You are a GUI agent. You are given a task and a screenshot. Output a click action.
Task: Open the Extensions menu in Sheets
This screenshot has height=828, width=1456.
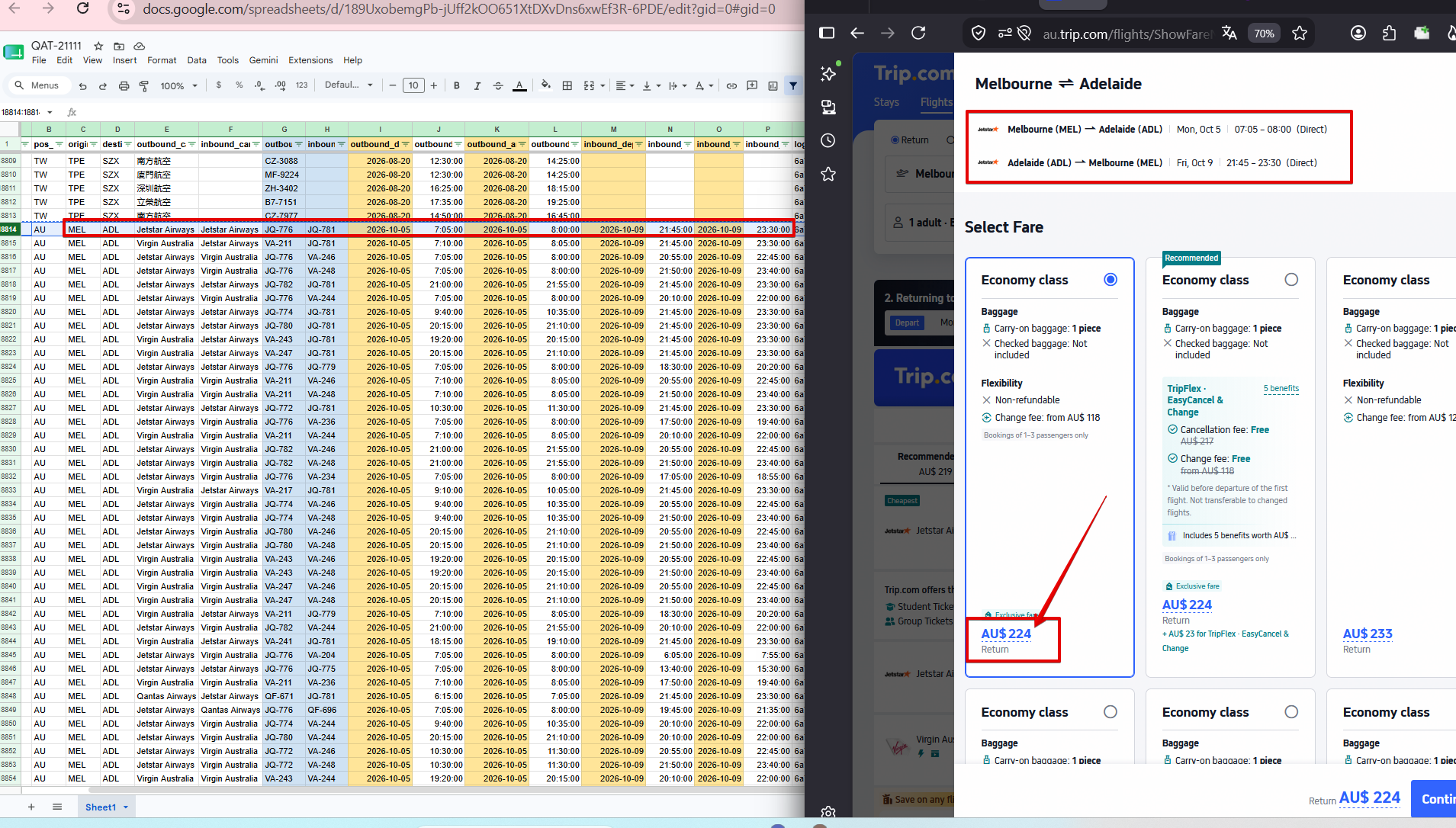(x=310, y=60)
